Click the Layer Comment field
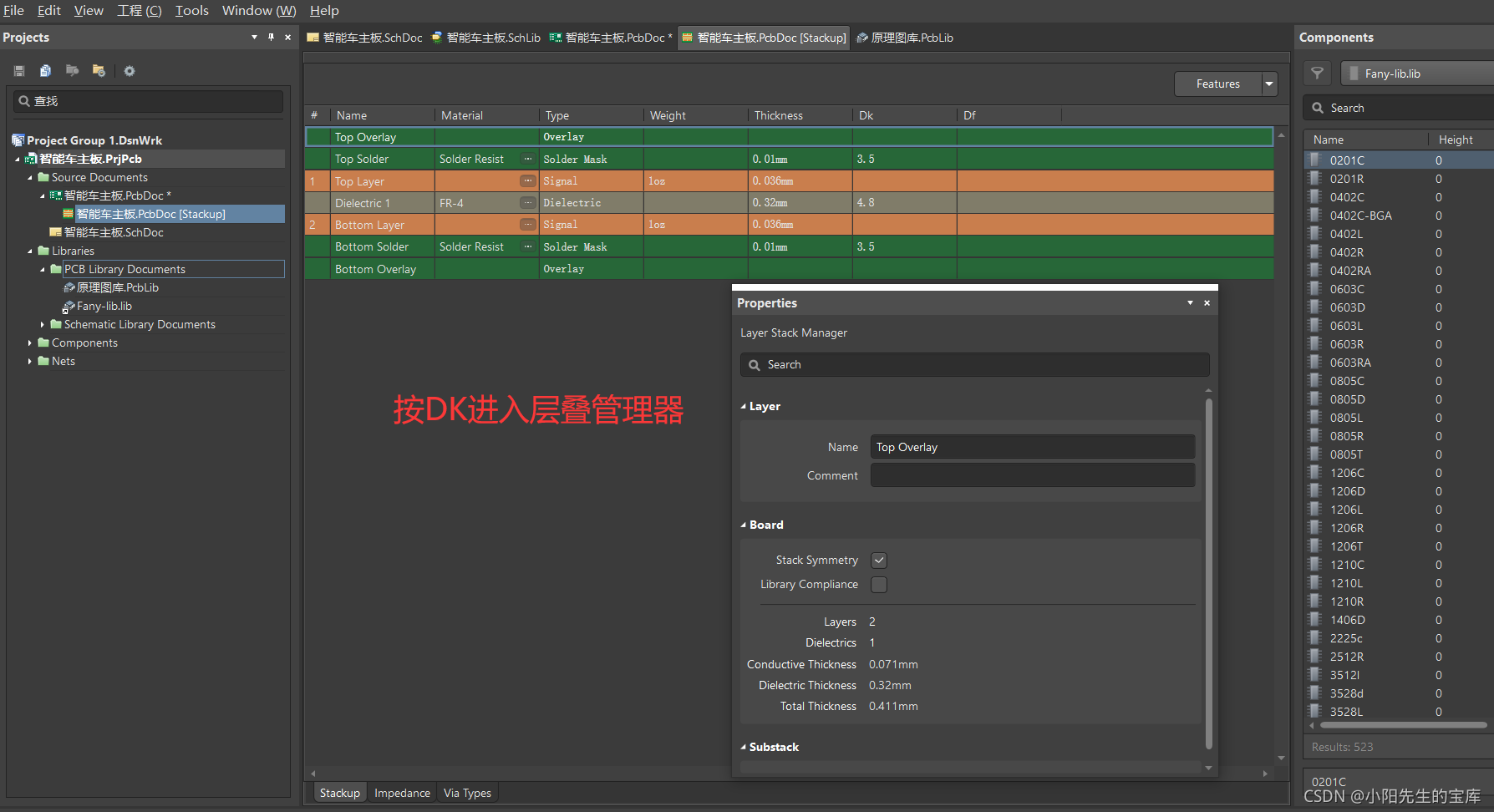Screen dimensions: 1494x812 click(1033, 475)
